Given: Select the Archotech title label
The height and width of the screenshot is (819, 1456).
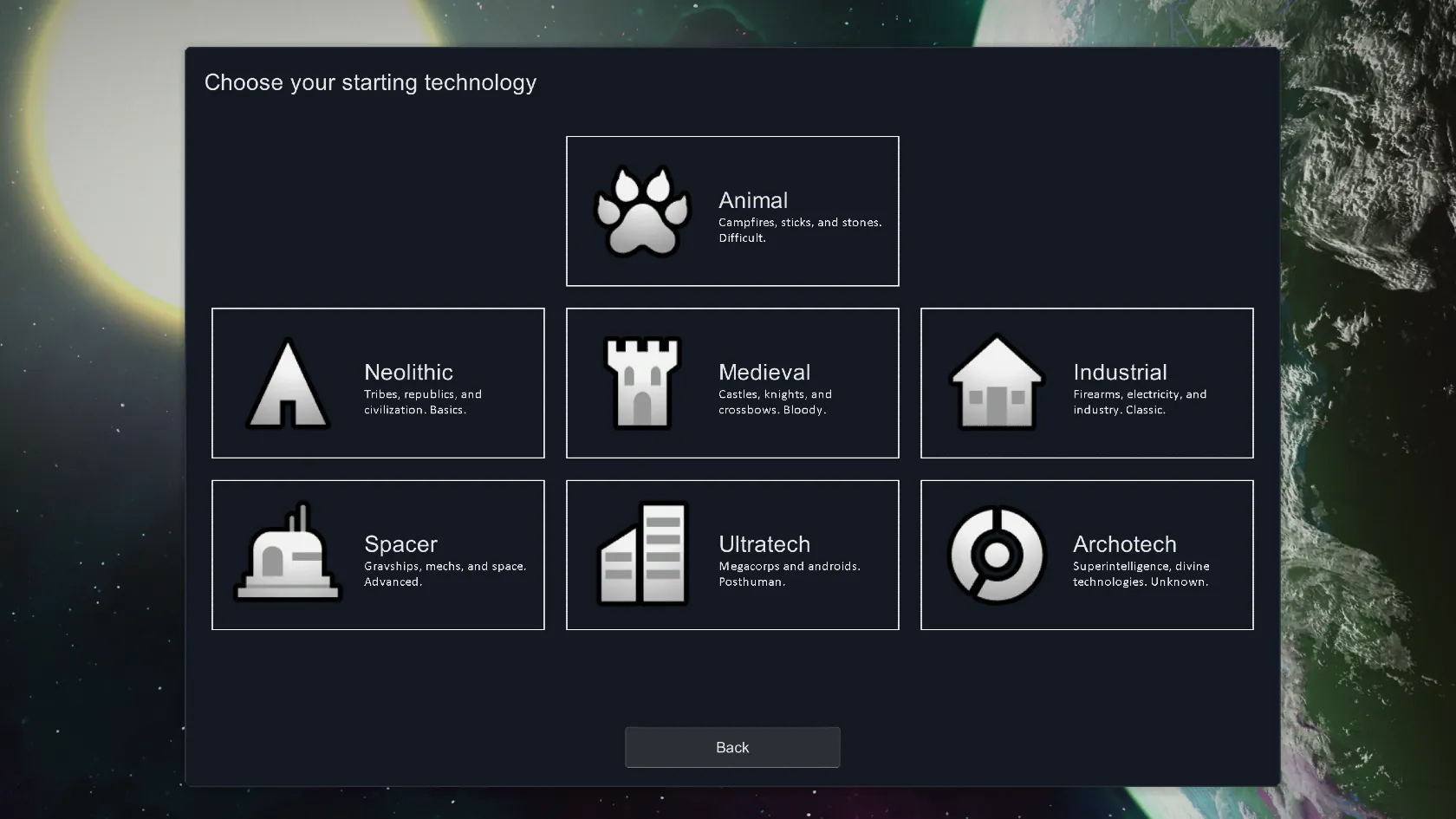Looking at the screenshot, I should [x=1124, y=544].
